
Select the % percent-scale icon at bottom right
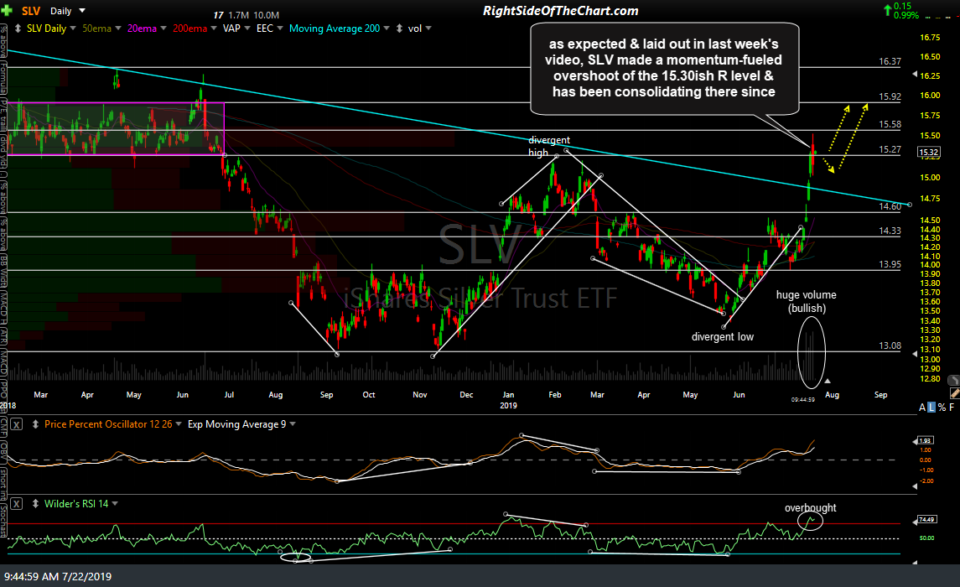(x=941, y=407)
